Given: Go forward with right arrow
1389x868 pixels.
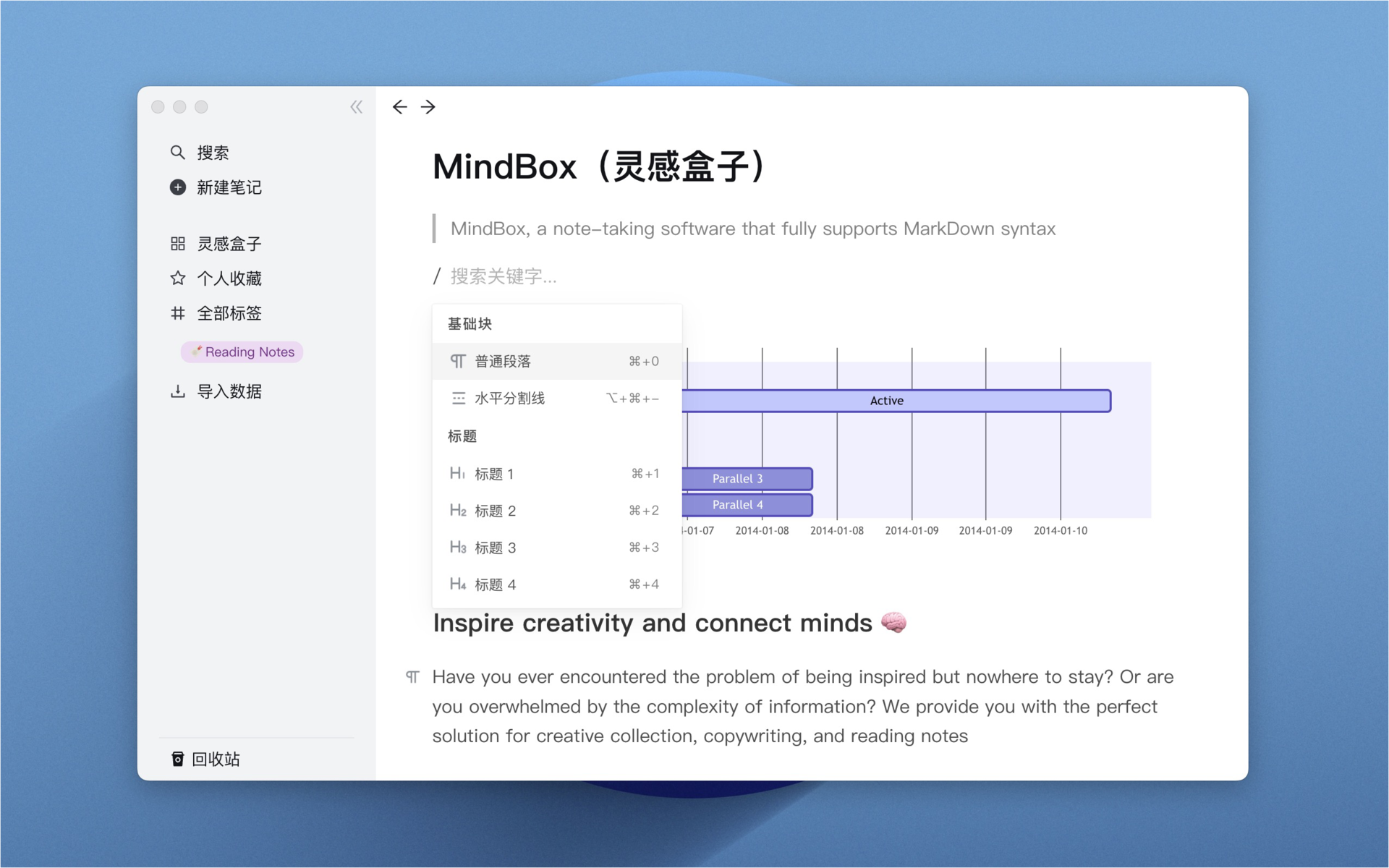Looking at the screenshot, I should (x=428, y=107).
